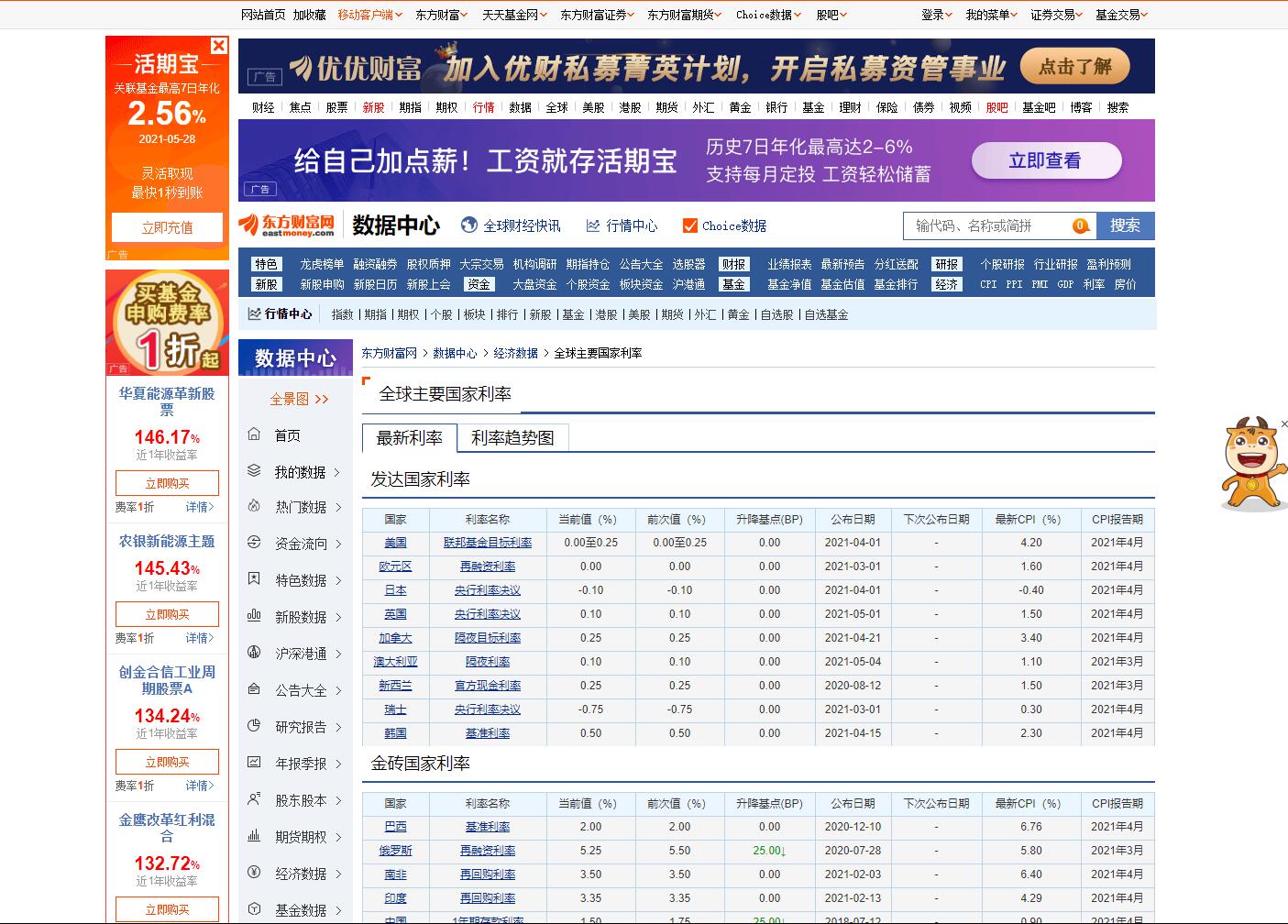This screenshot has width=1288, height=924.
Task: Close the 活期宝 advertisement banner
Action: pos(218,46)
